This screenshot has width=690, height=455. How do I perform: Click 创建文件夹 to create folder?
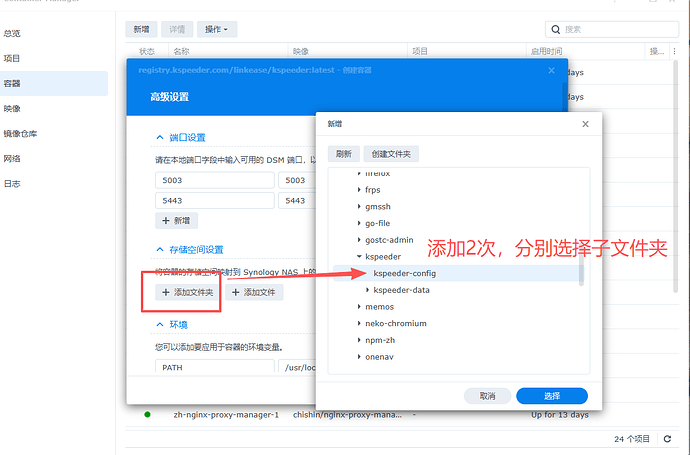[x=391, y=154]
